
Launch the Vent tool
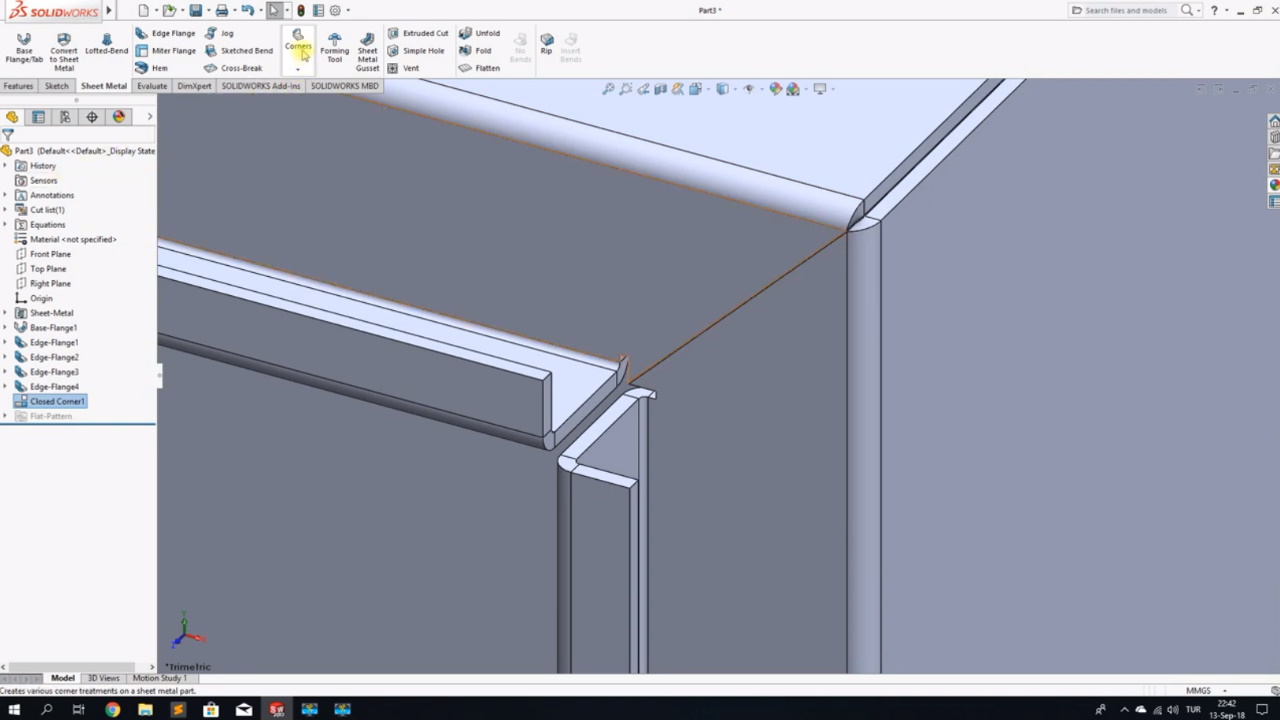[410, 68]
